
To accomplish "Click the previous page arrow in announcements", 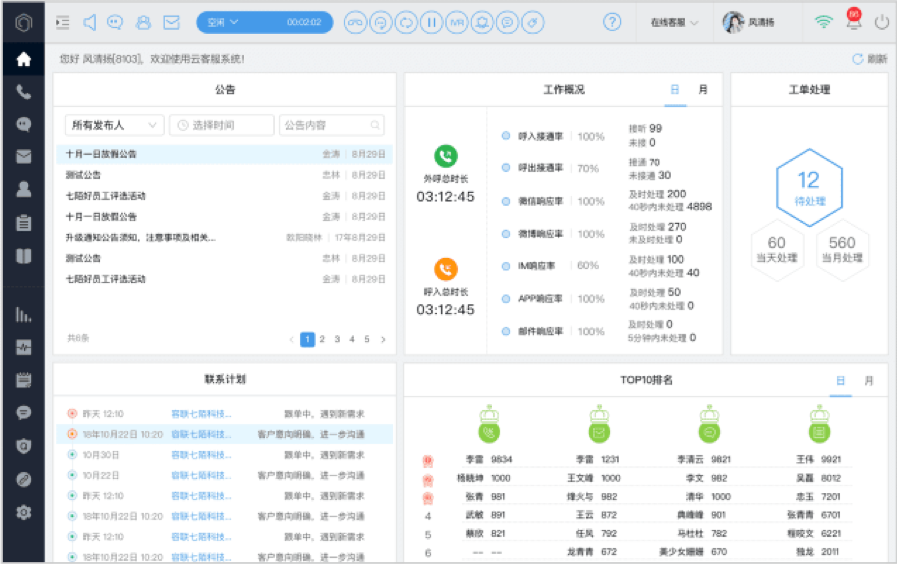I will [291, 339].
